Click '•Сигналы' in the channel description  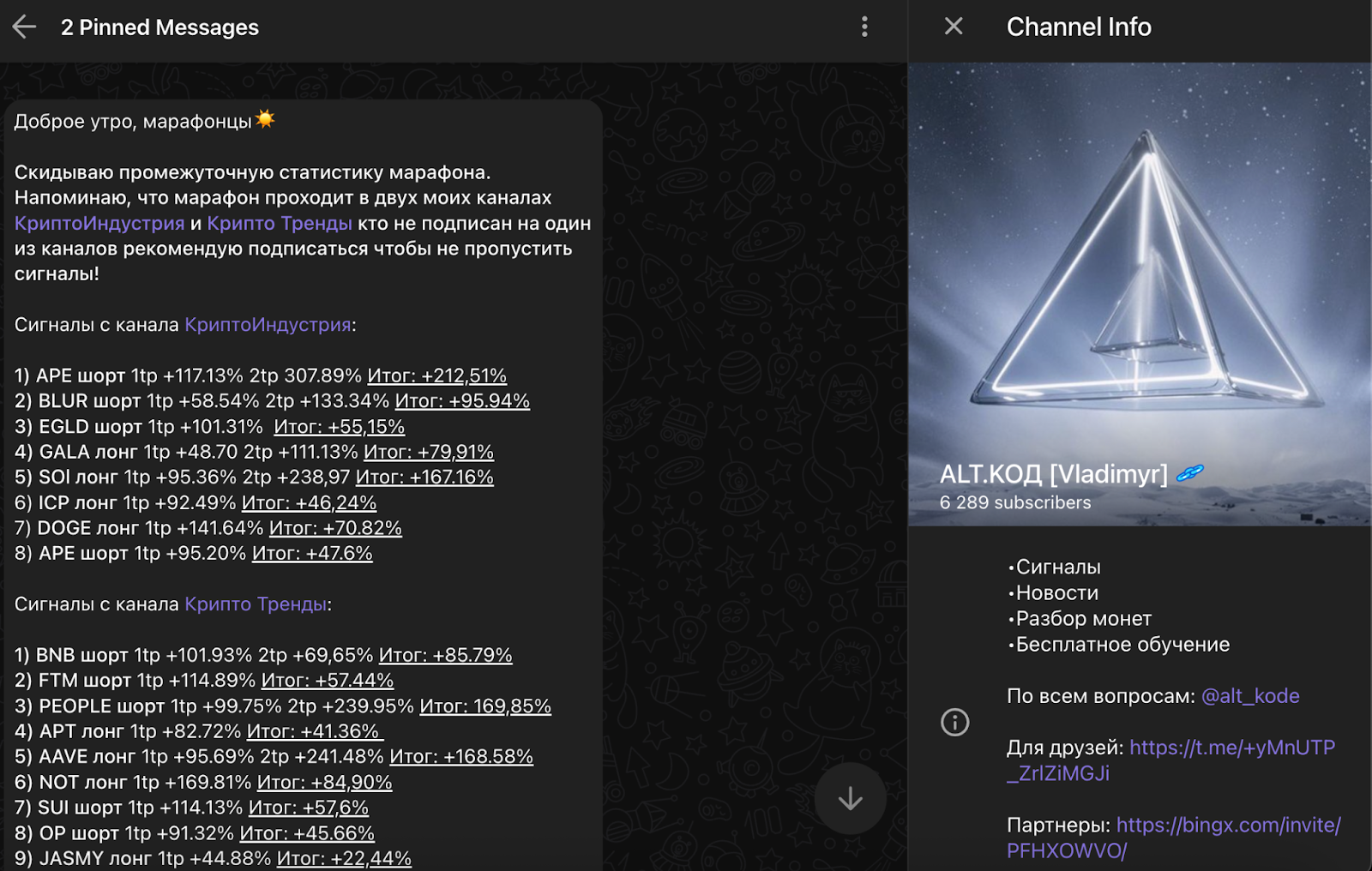click(1055, 568)
